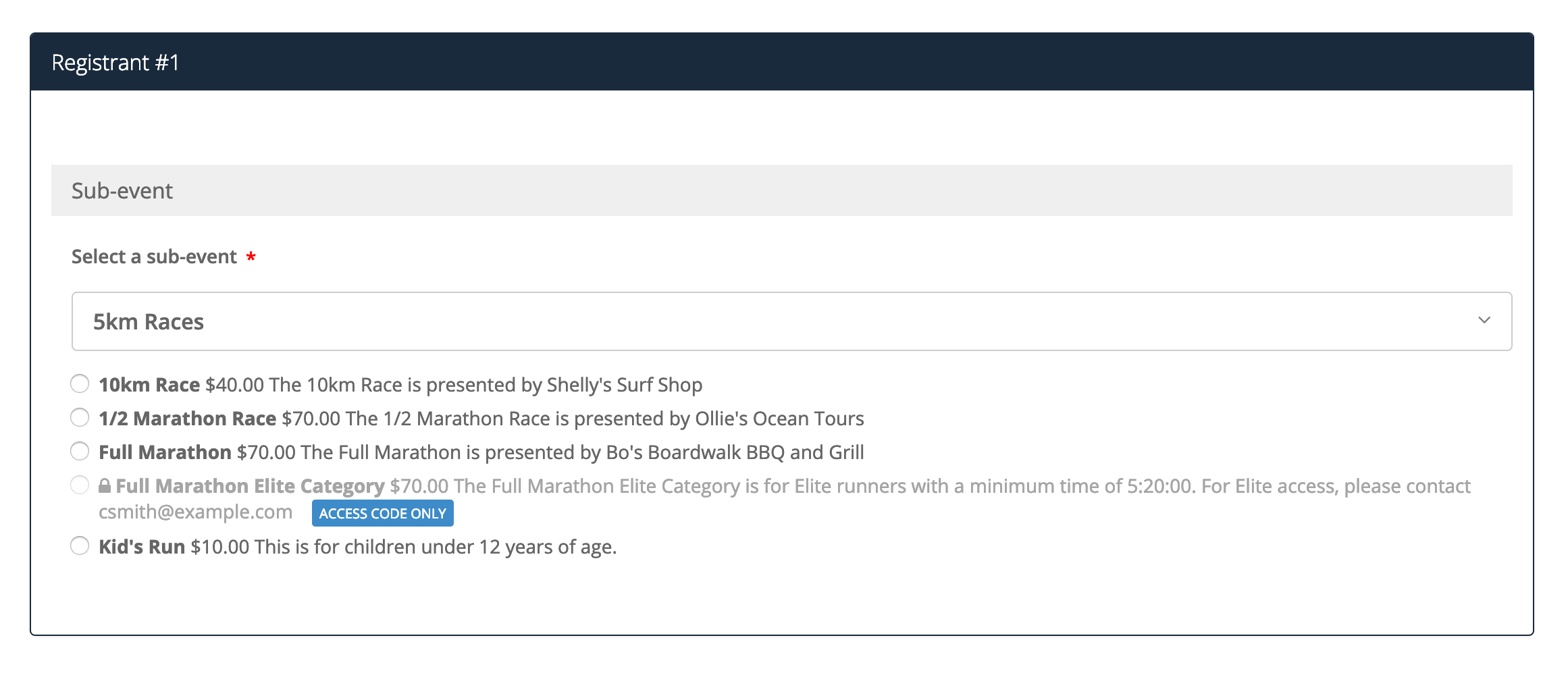Screen dimensions: 1568x694
Task: Expand the dropdown using the chevron arrow
Action: (x=1484, y=321)
